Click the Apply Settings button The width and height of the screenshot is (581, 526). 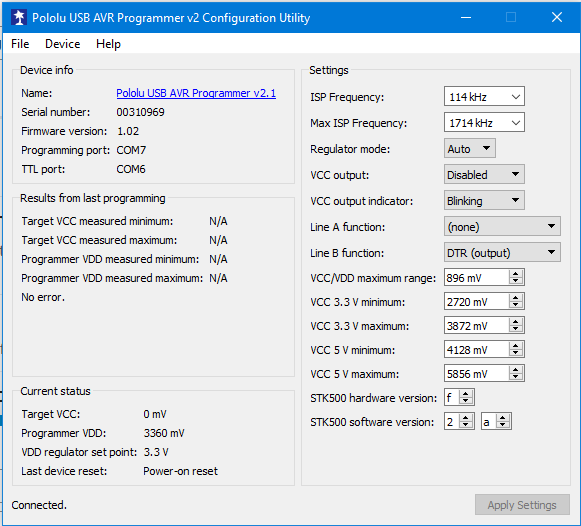[x=522, y=505]
